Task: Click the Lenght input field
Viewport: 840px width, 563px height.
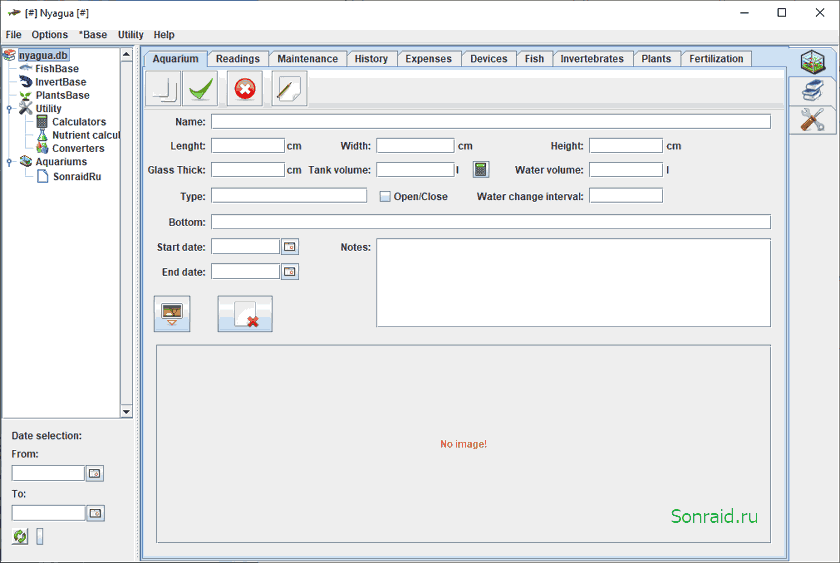Action: tap(248, 146)
